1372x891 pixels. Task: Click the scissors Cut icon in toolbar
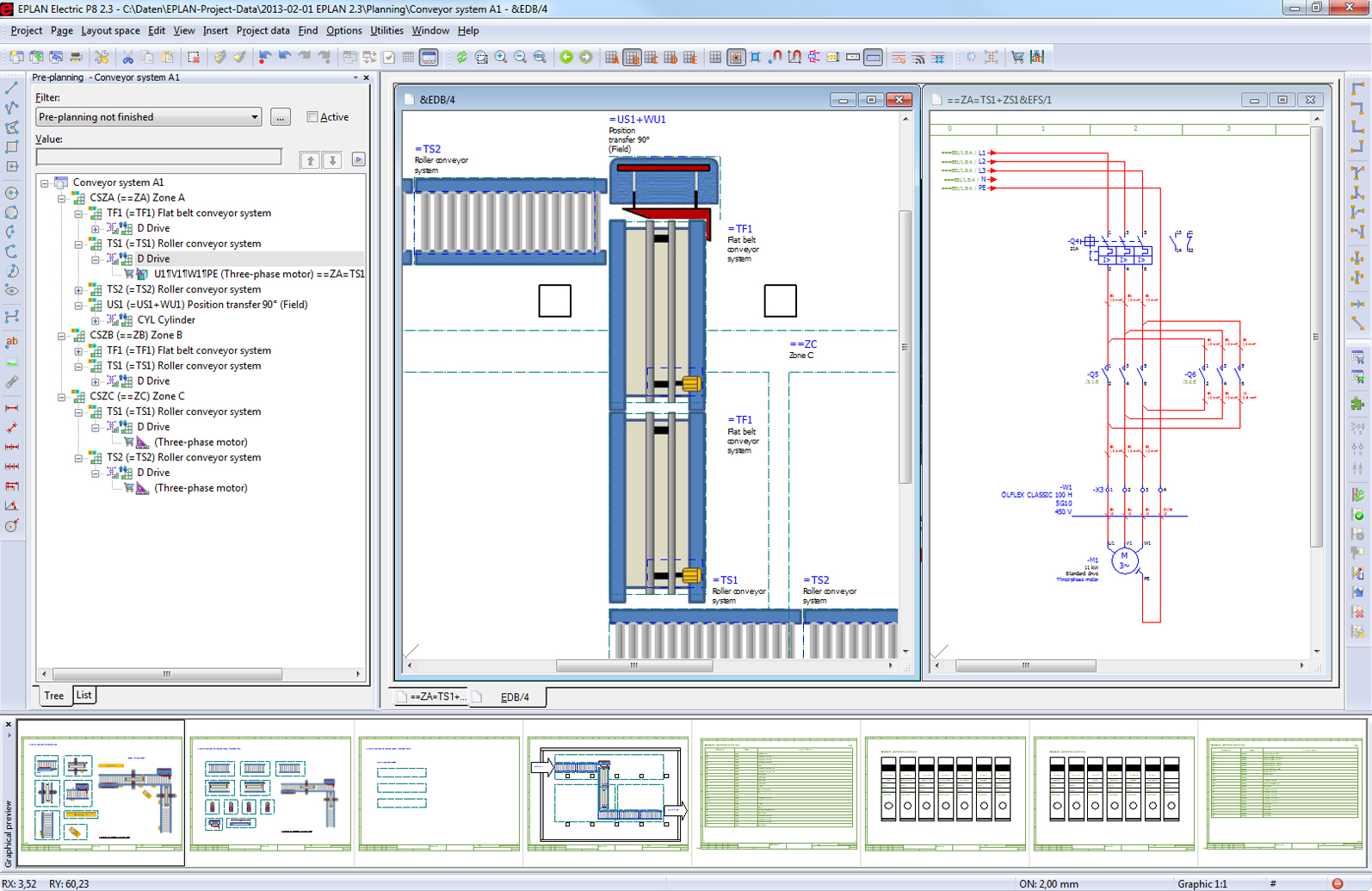127,58
